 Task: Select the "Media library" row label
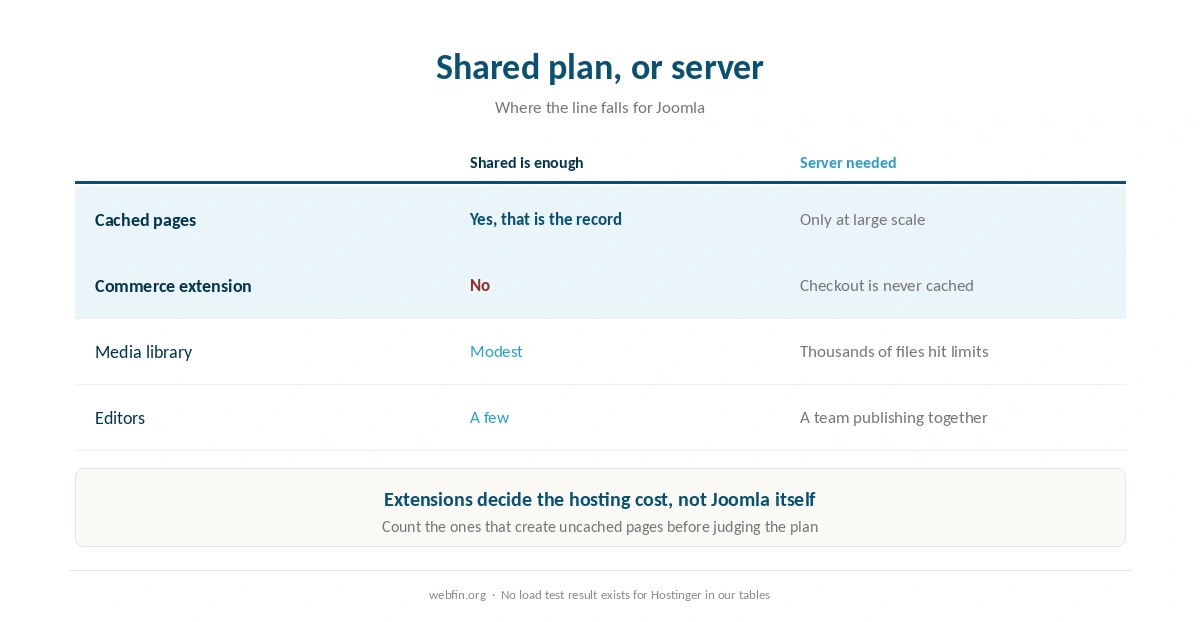click(x=143, y=352)
